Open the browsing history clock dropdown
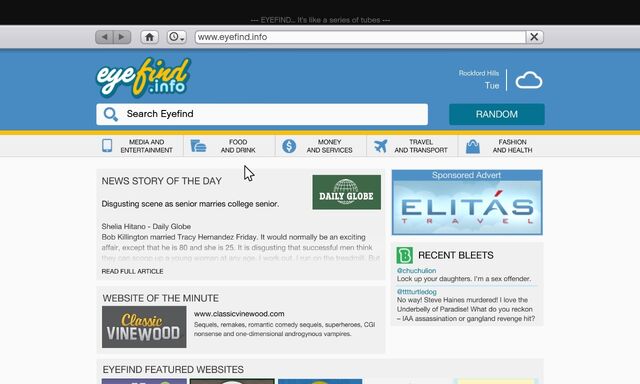Viewport: 640px width, 384px height. tap(176, 37)
